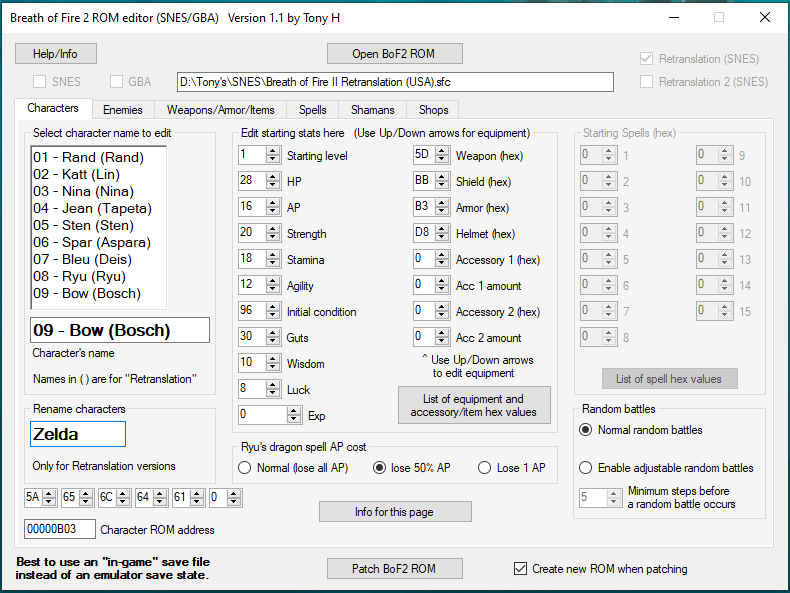Click the Strength value field showing 20

pyautogui.click(x=252, y=232)
